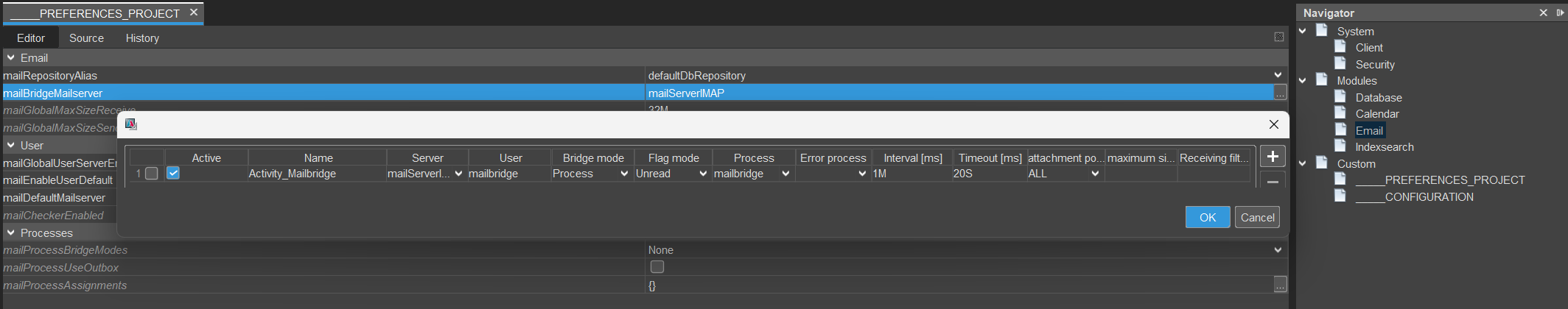Enable the mailProcessUseOutbox checkbox
Screen dimensions: 1568x309
657,267
